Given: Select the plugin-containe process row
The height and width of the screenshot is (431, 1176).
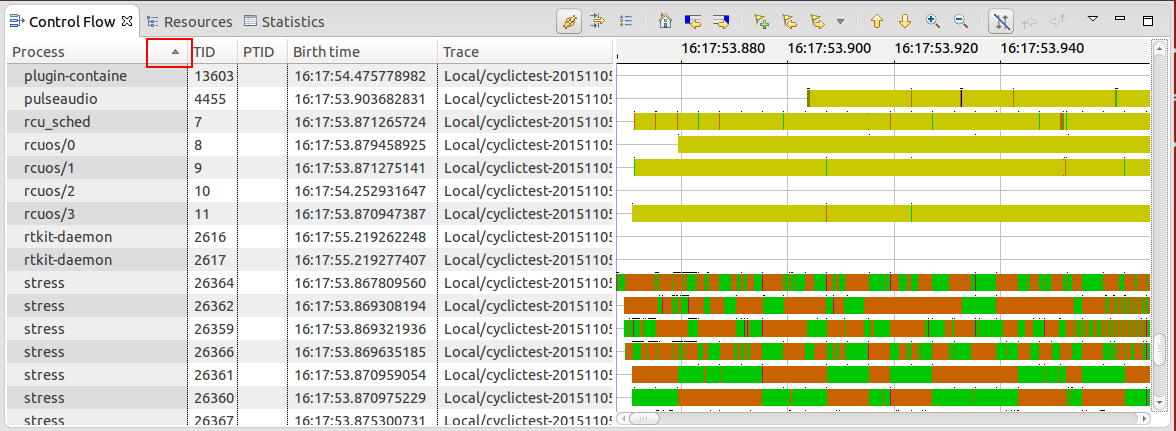Looking at the screenshot, I should pos(310,76).
